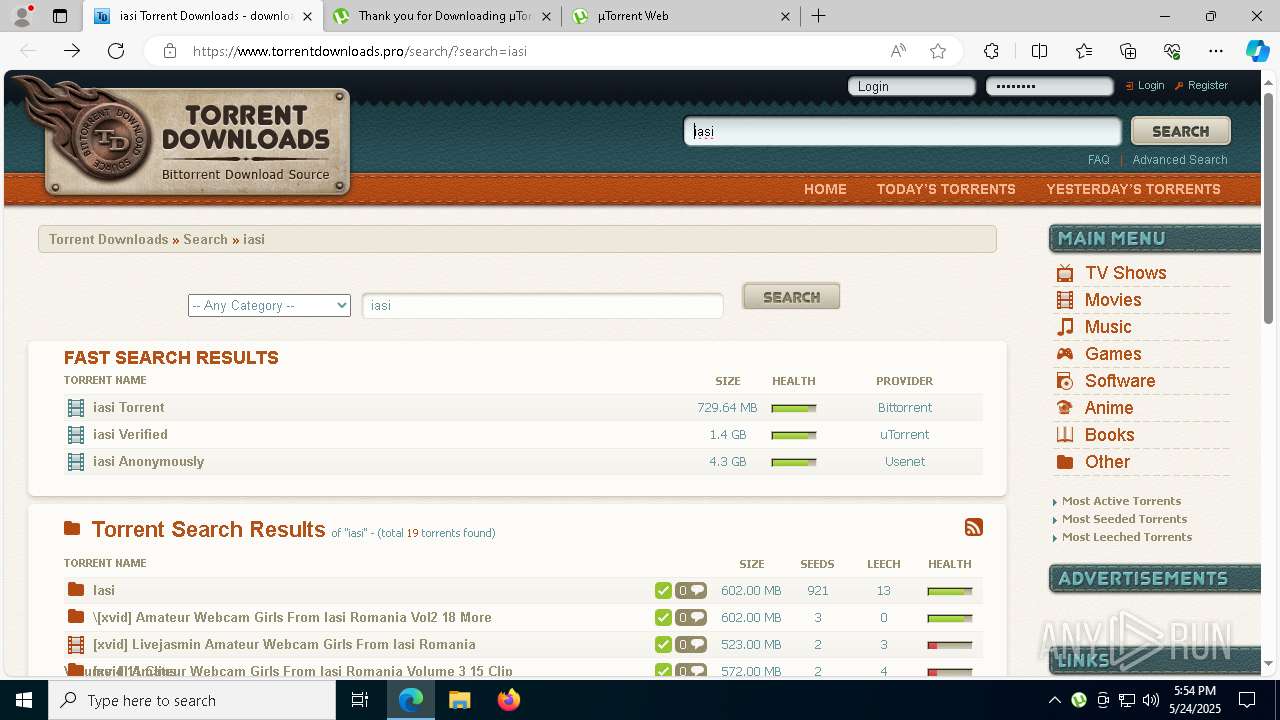The height and width of the screenshot is (720, 1280).
Task: Open the Books category link
Action: point(1110,435)
